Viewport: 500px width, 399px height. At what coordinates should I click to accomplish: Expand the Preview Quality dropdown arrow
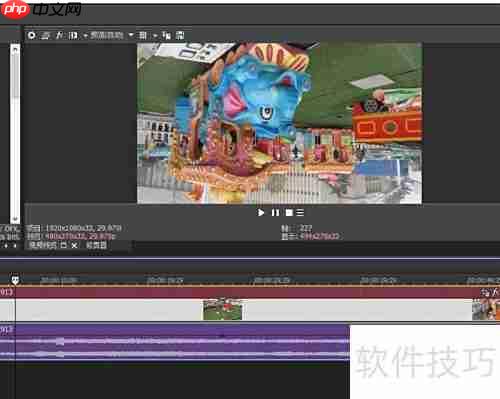pos(131,35)
